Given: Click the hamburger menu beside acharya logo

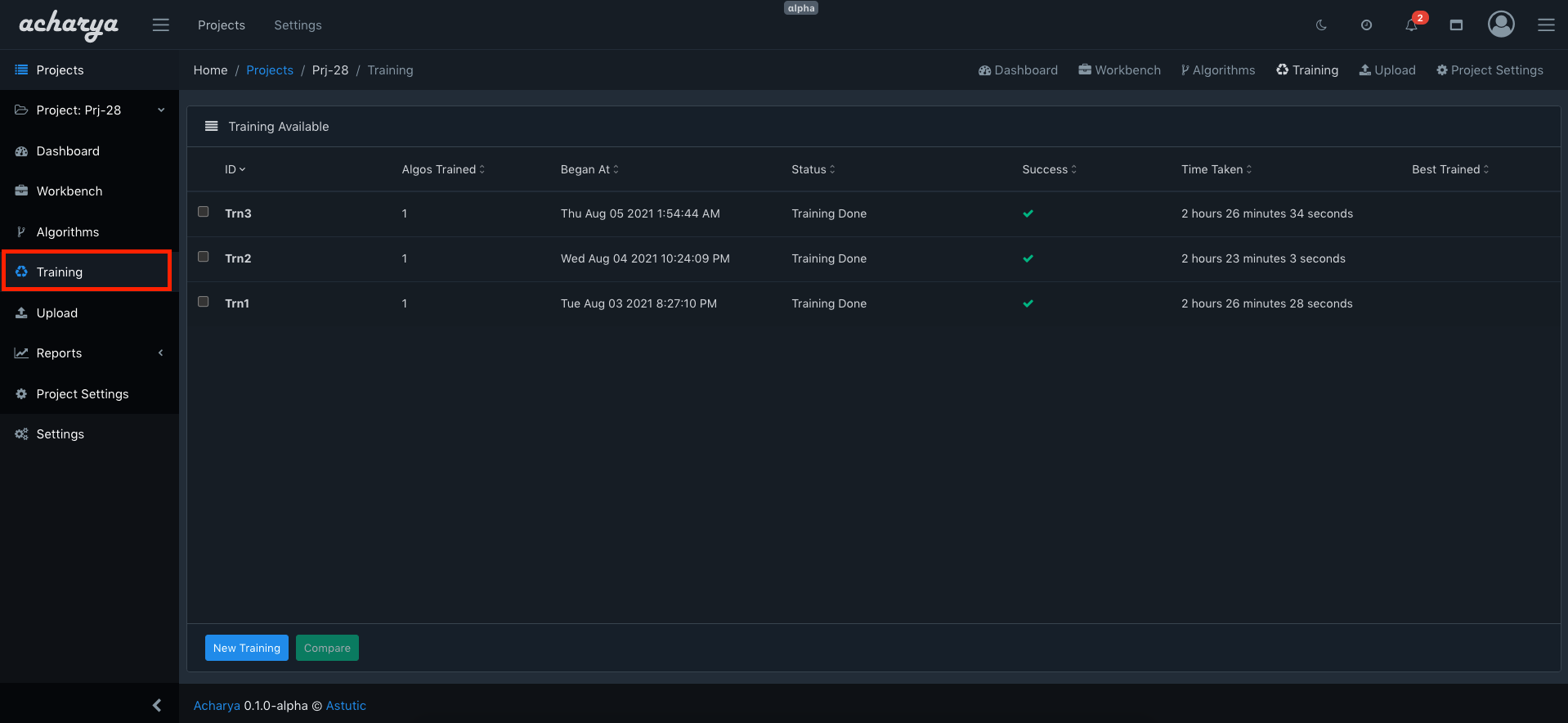Looking at the screenshot, I should 161,25.
